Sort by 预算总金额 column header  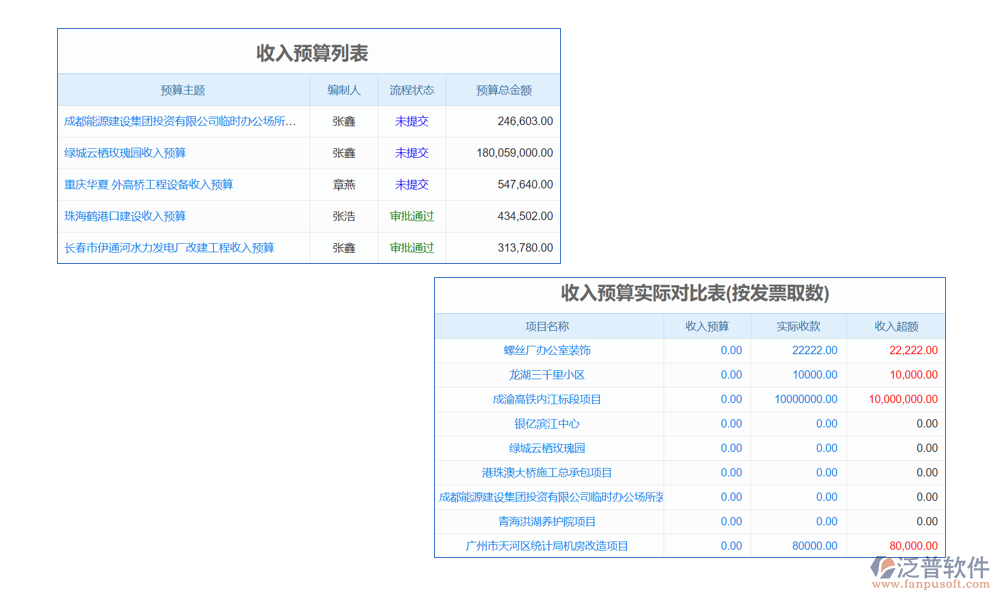(x=503, y=90)
